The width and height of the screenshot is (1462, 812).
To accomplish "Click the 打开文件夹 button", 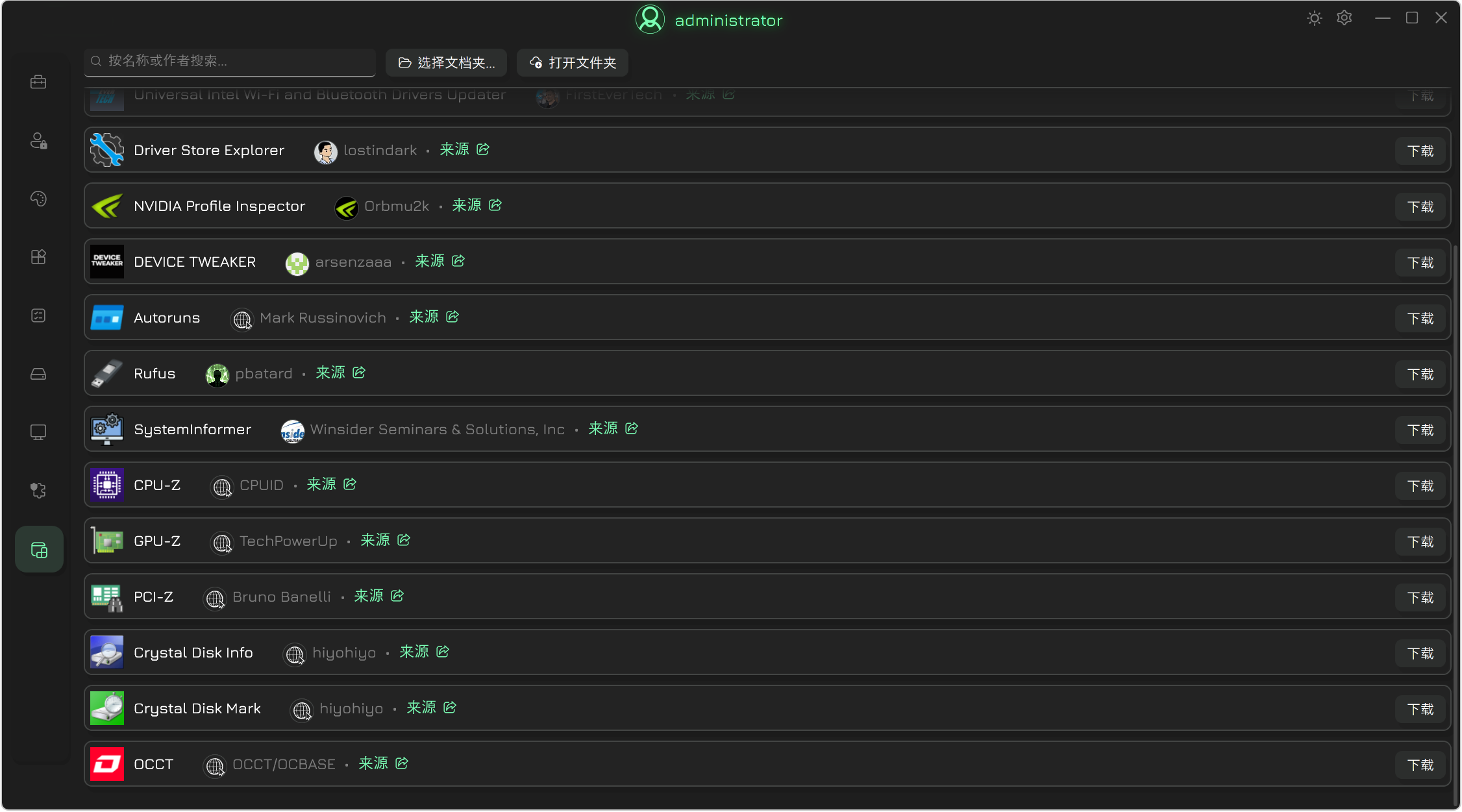I will tap(573, 62).
